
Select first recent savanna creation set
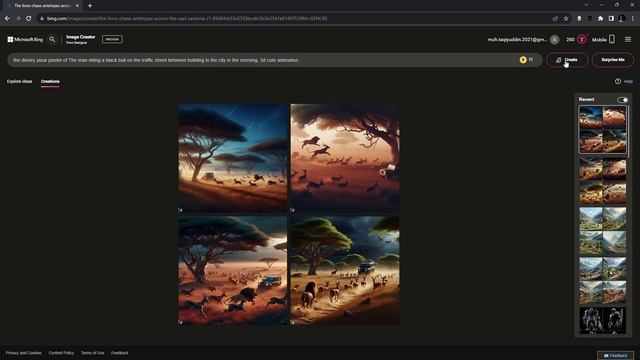[x=602, y=129]
